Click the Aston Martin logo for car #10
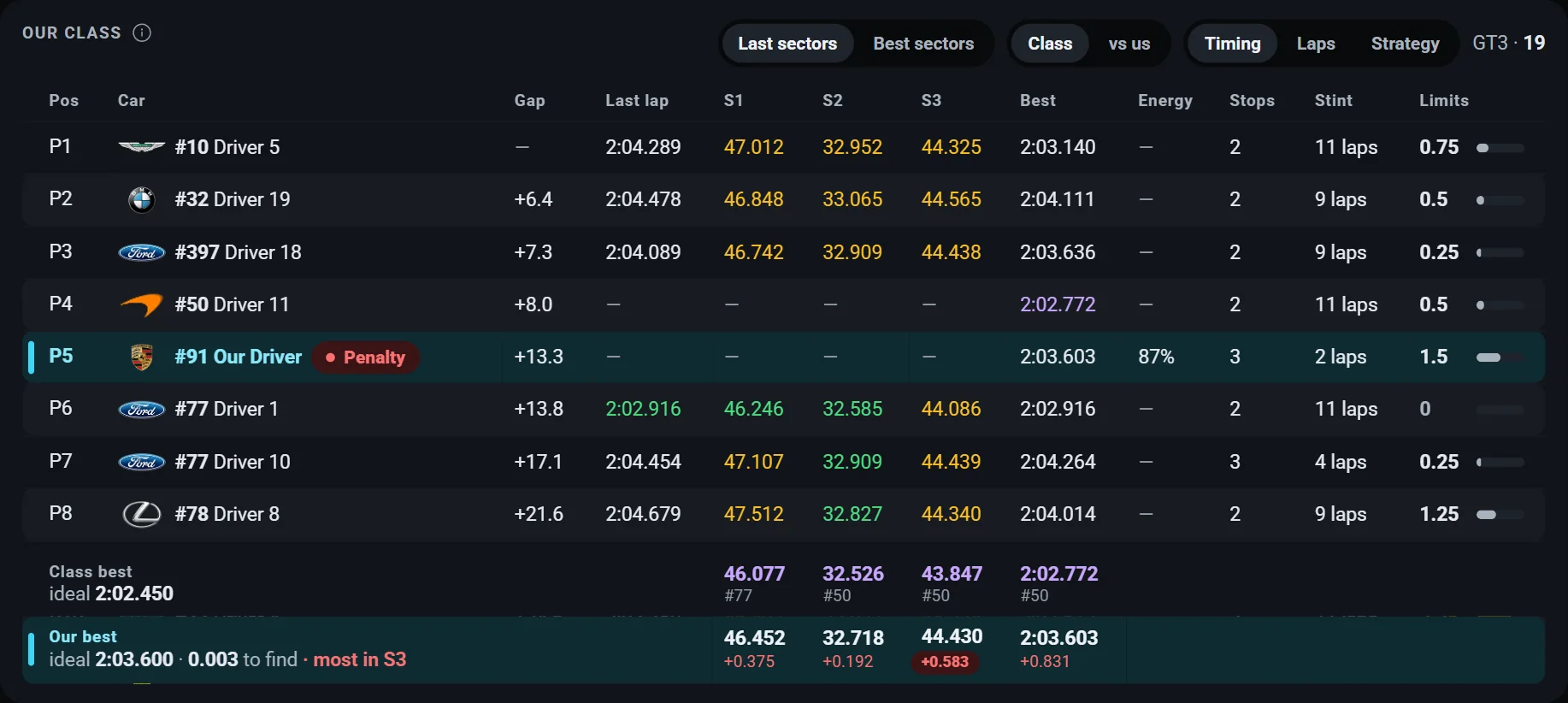The width and height of the screenshot is (1568, 703). [141, 147]
